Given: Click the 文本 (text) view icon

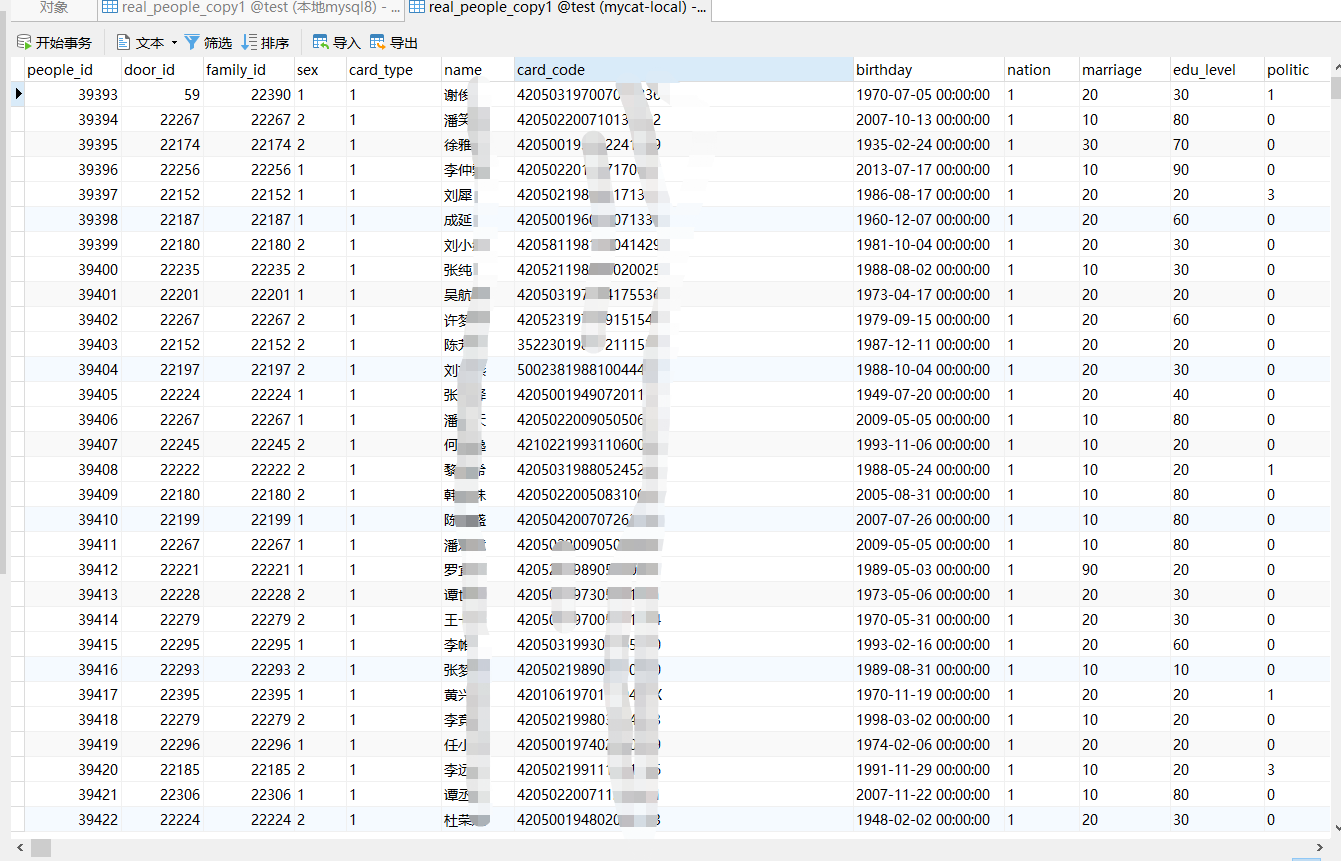Looking at the screenshot, I should (x=124, y=43).
